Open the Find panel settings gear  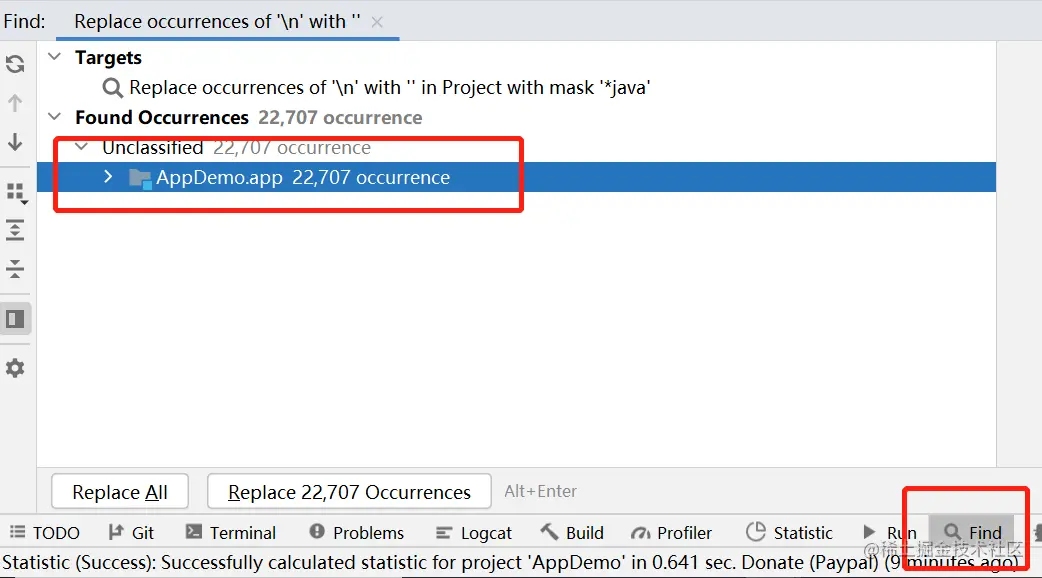[15, 368]
